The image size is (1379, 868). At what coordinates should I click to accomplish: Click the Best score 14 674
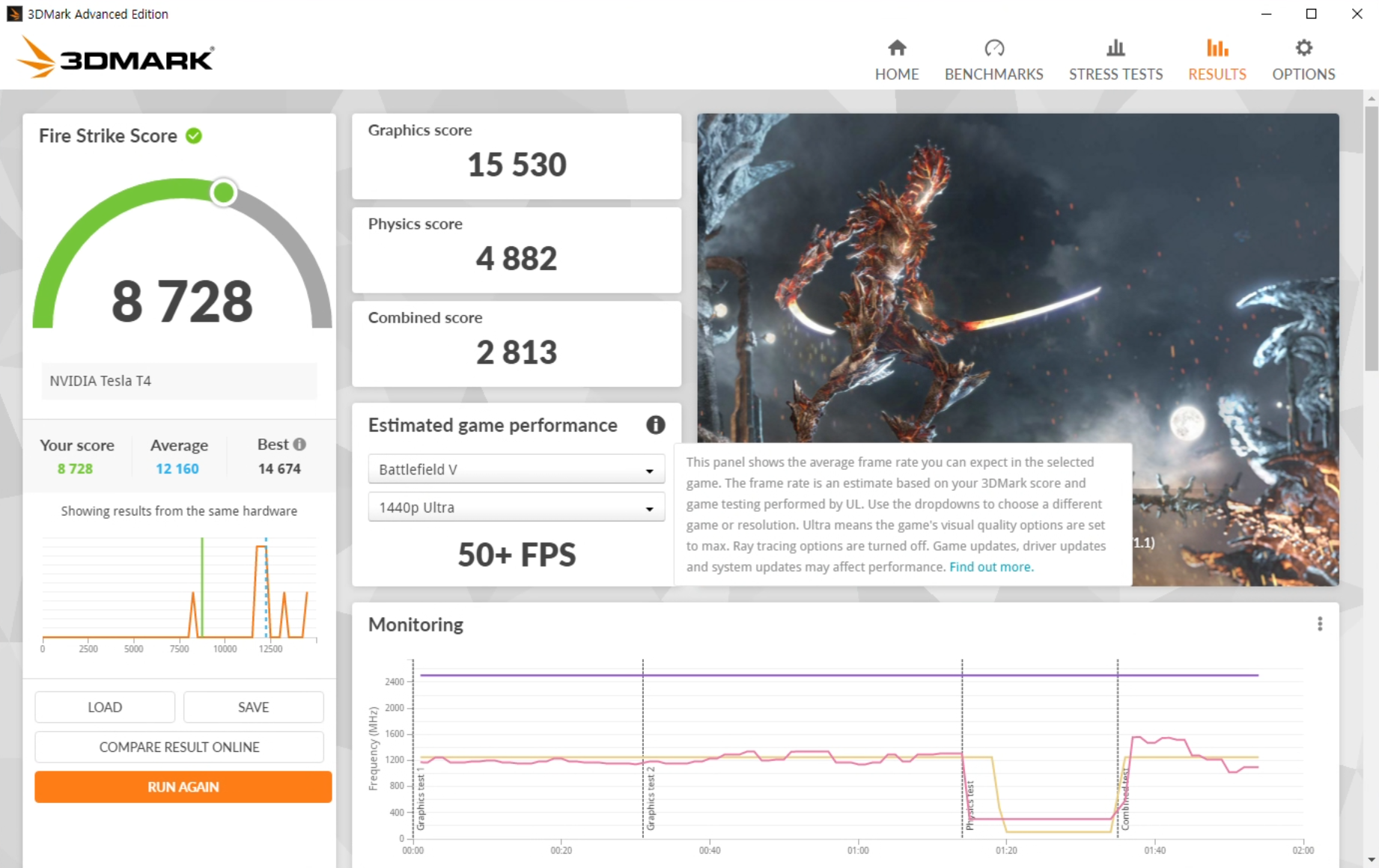[x=279, y=468]
